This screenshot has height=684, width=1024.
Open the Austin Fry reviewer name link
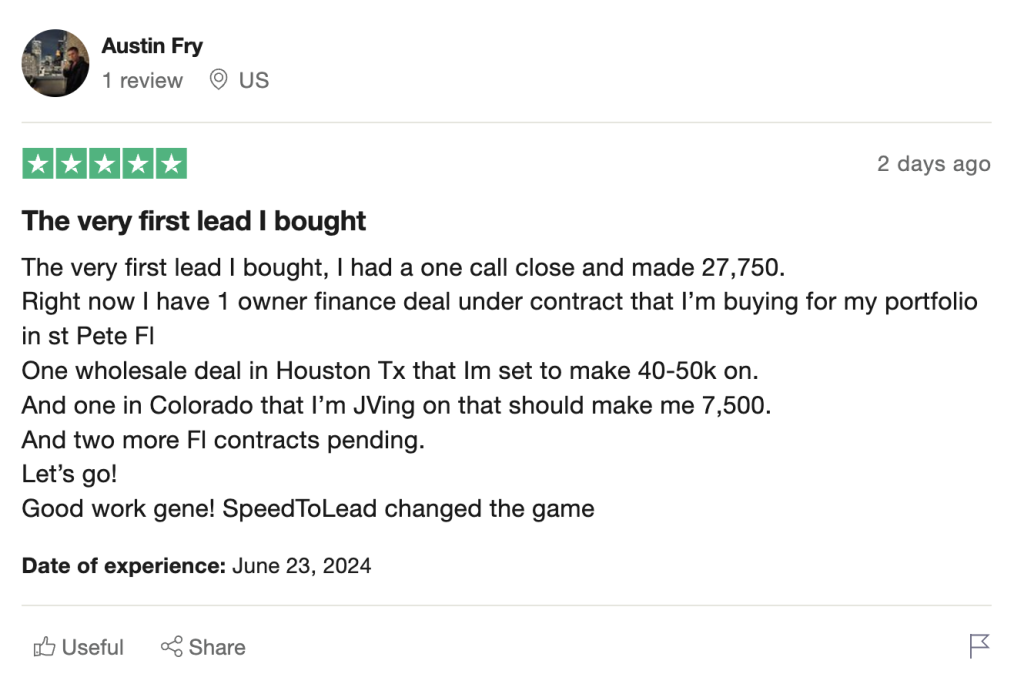tap(151, 46)
